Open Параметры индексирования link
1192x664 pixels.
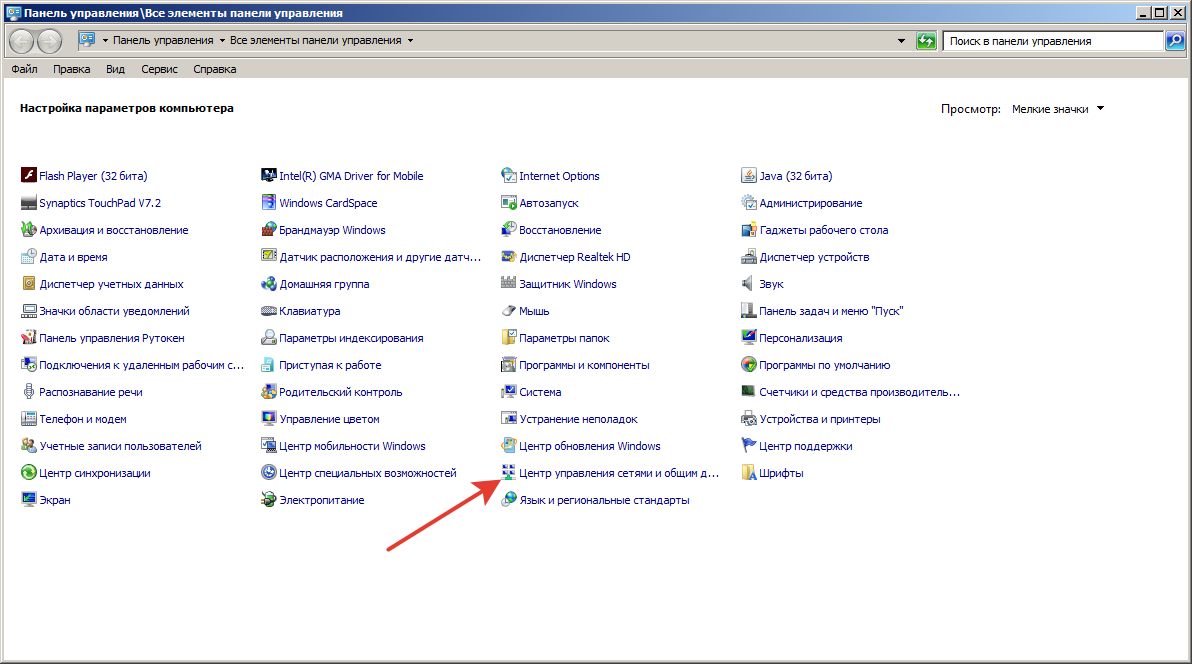coord(351,338)
